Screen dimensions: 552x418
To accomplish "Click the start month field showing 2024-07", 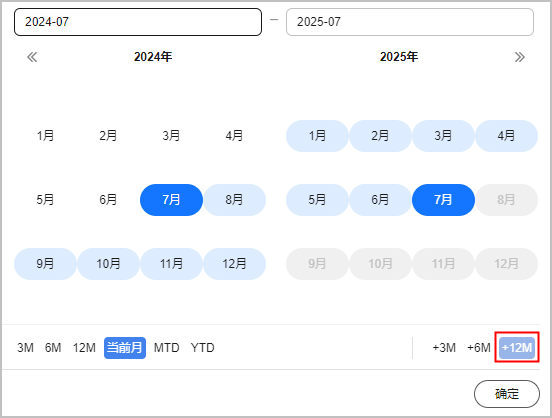I will click(138, 22).
